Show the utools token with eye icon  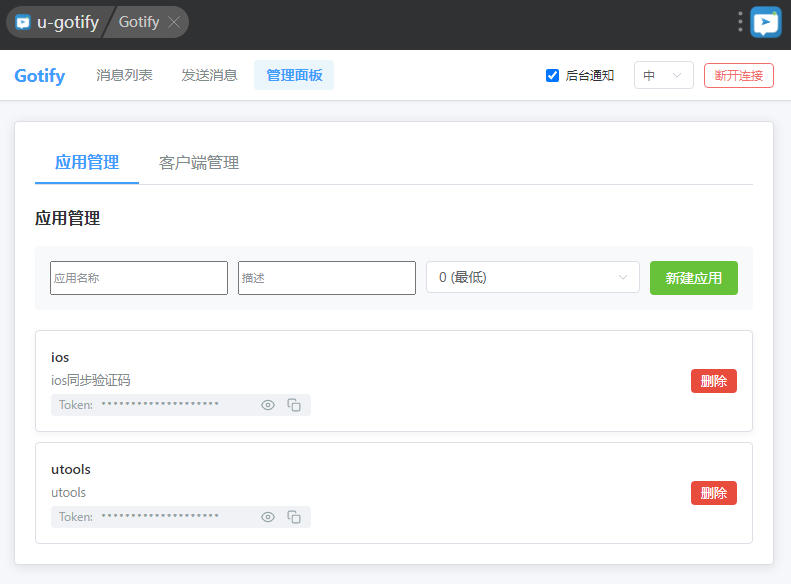[x=268, y=517]
